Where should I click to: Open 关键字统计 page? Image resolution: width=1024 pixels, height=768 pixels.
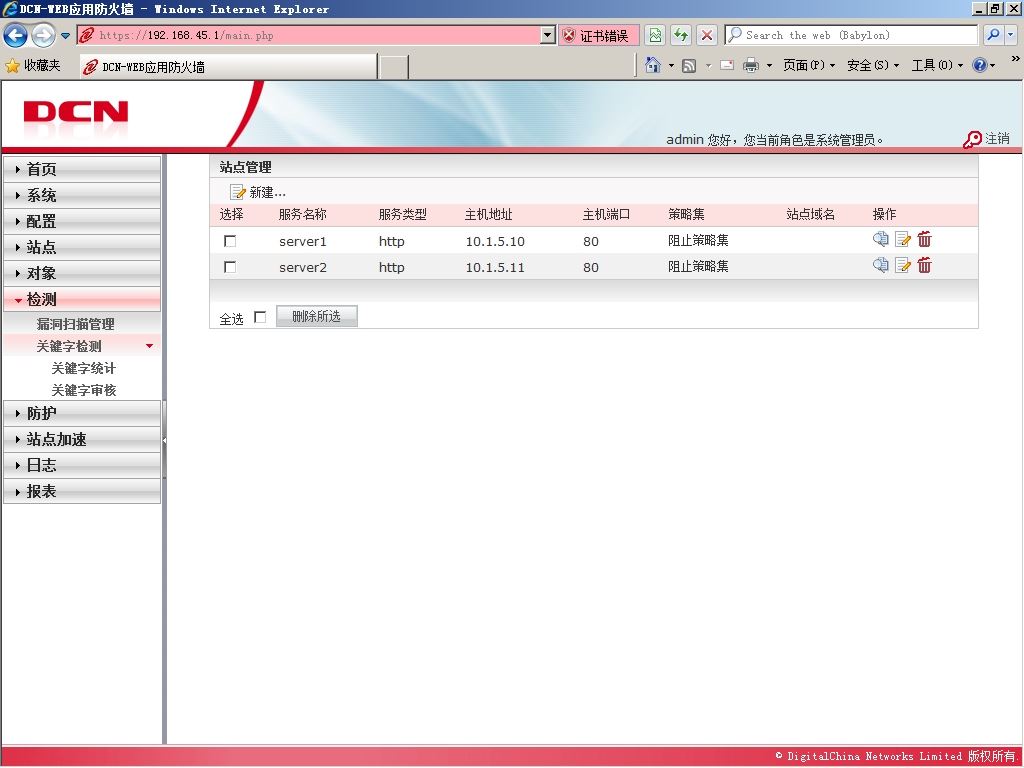(x=84, y=368)
